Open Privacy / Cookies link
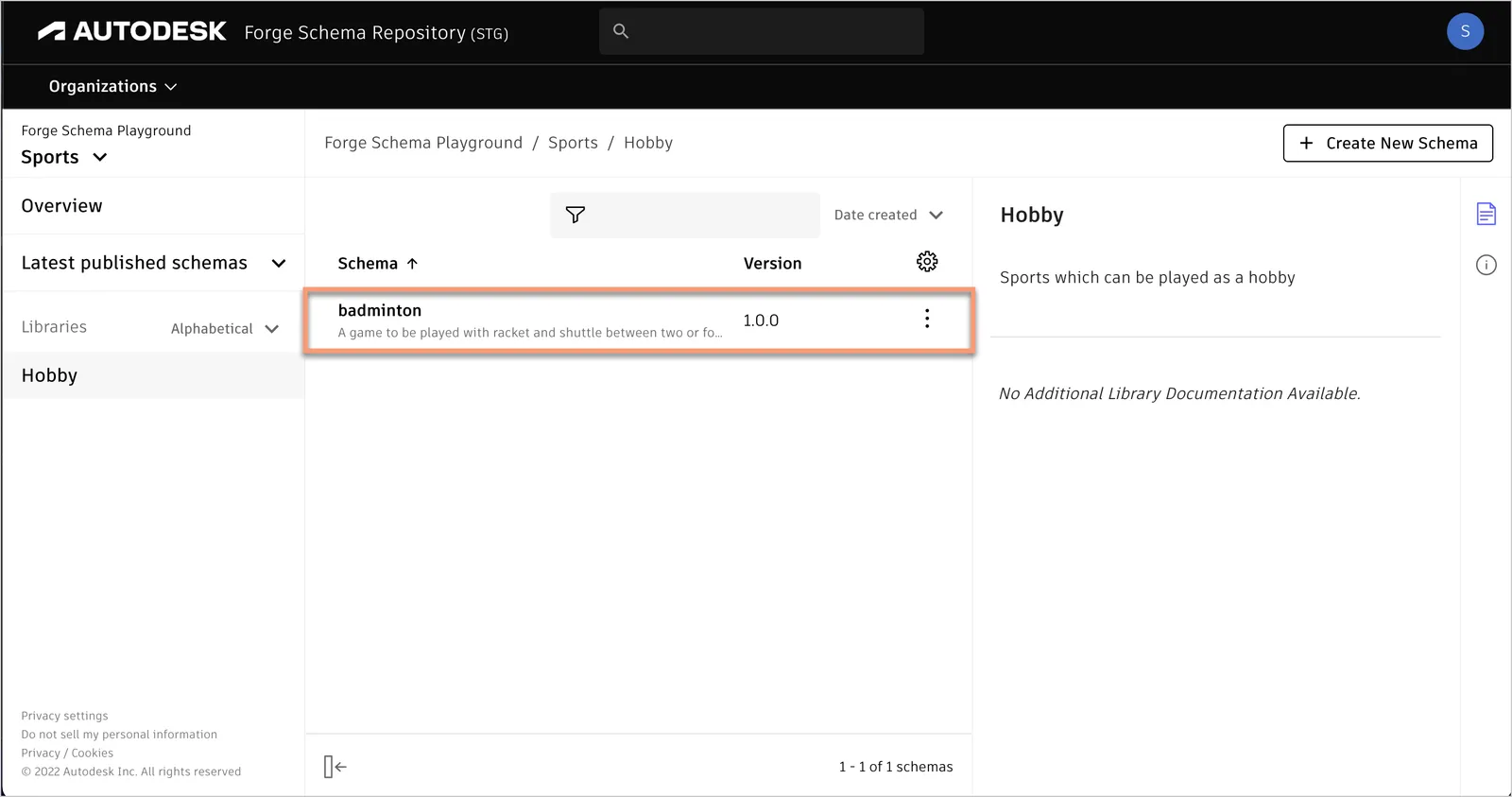Viewport: 1512px width, 797px height. point(67,754)
